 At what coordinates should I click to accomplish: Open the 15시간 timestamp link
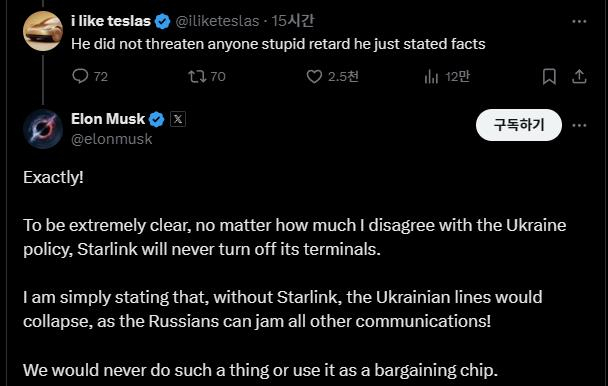tap(292, 21)
